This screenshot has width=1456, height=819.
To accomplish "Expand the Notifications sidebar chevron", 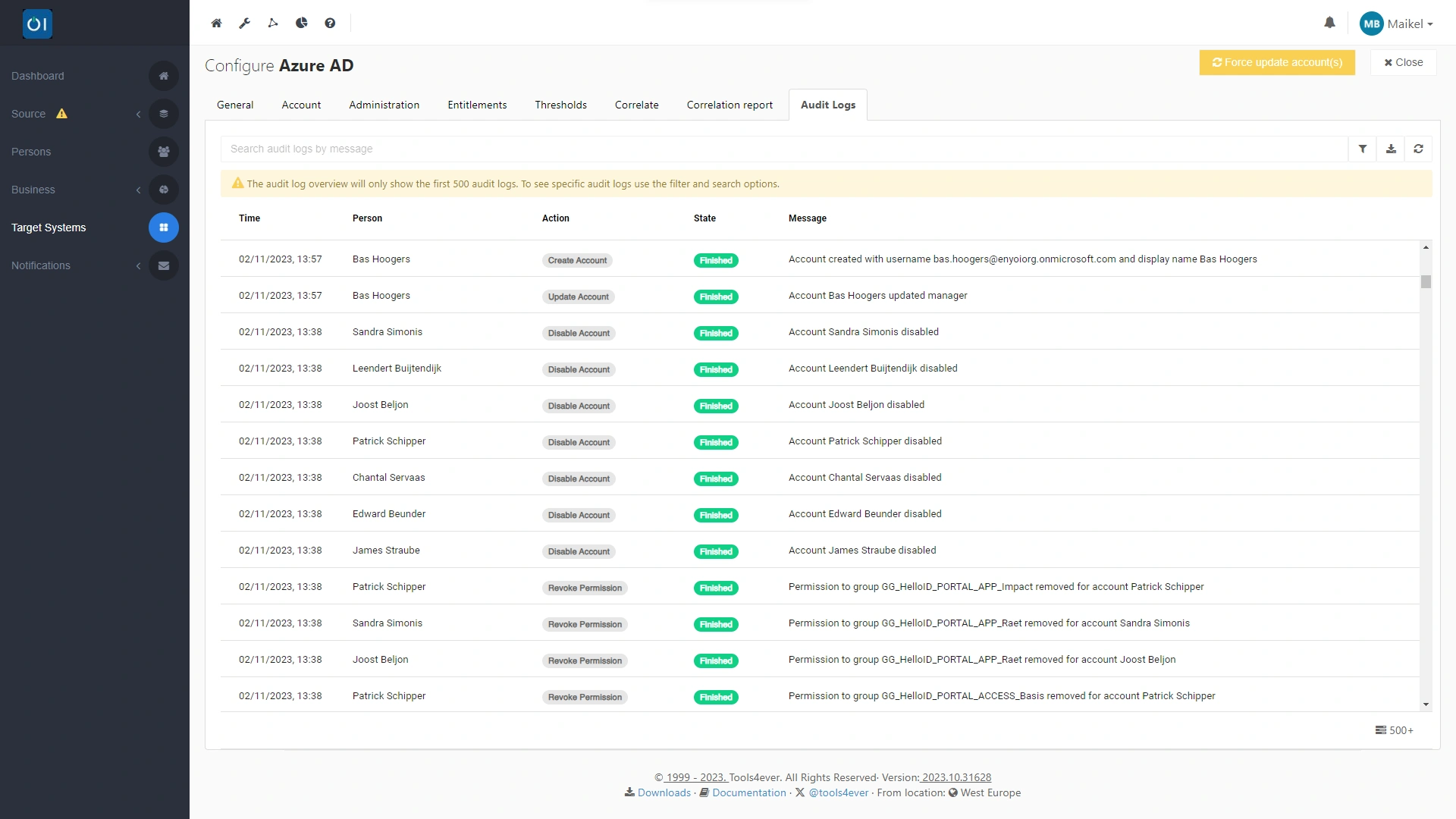I will pos(138,265).
